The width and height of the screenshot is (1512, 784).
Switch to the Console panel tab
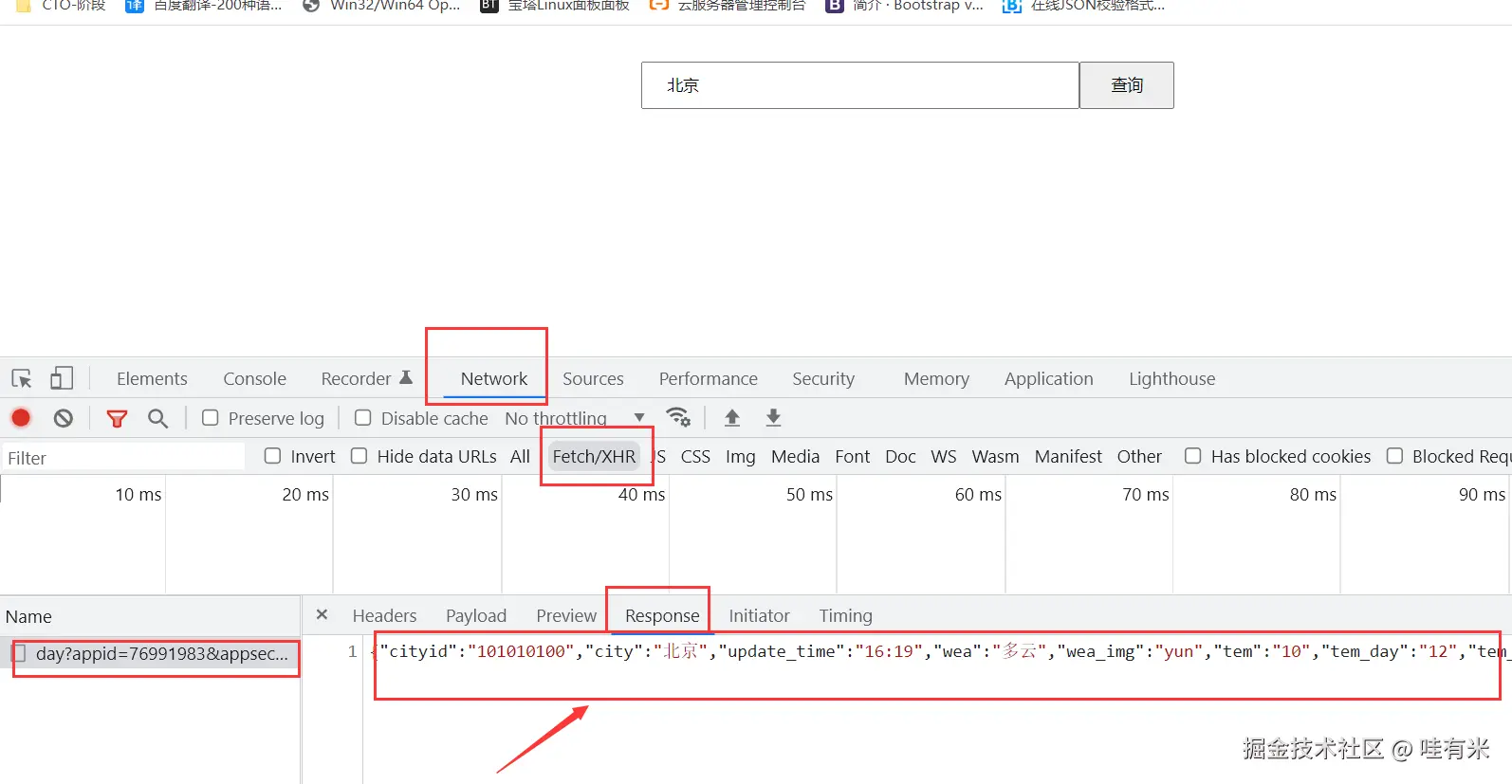(254, 378)
